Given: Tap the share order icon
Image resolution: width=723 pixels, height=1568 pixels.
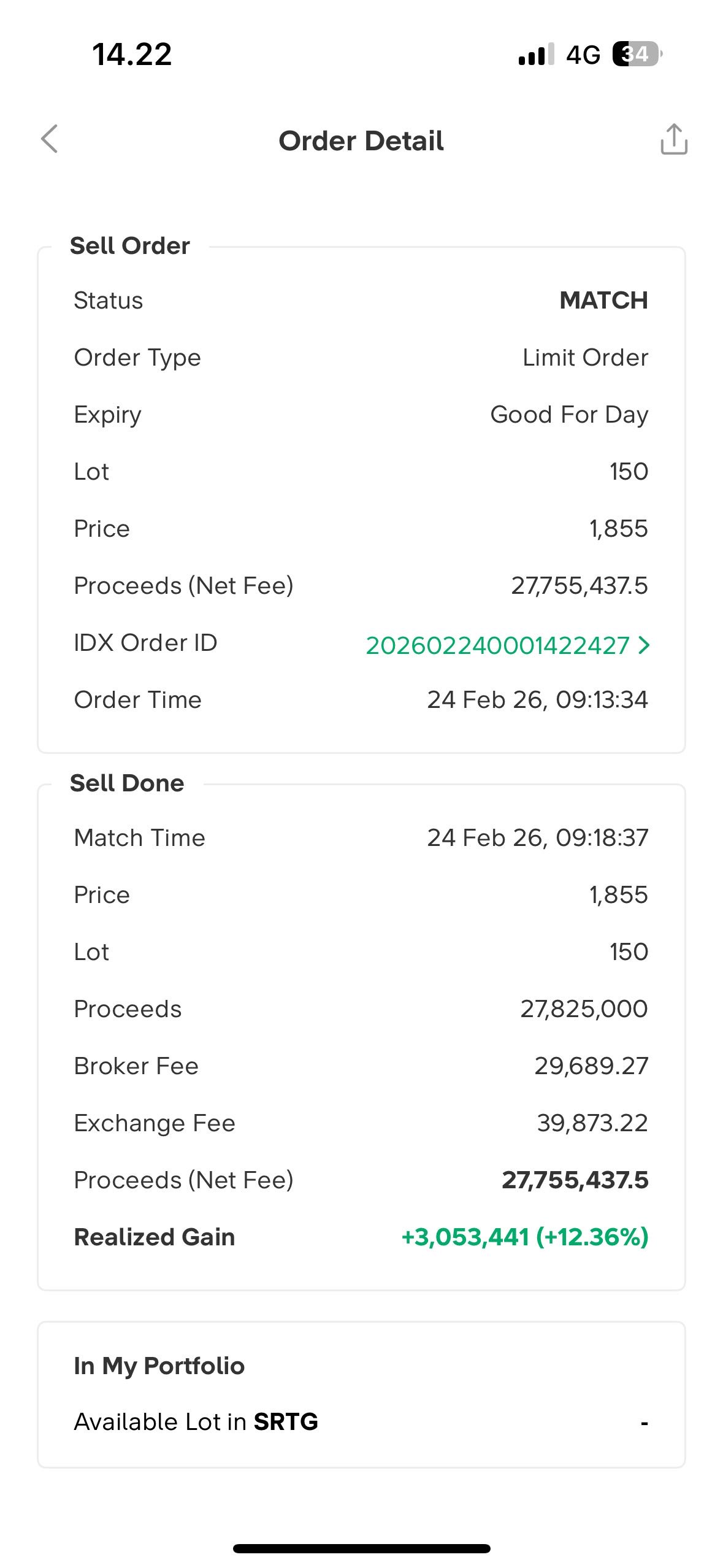Looking at the screenshot, I should pyautogui.click(x=673, y=139).
